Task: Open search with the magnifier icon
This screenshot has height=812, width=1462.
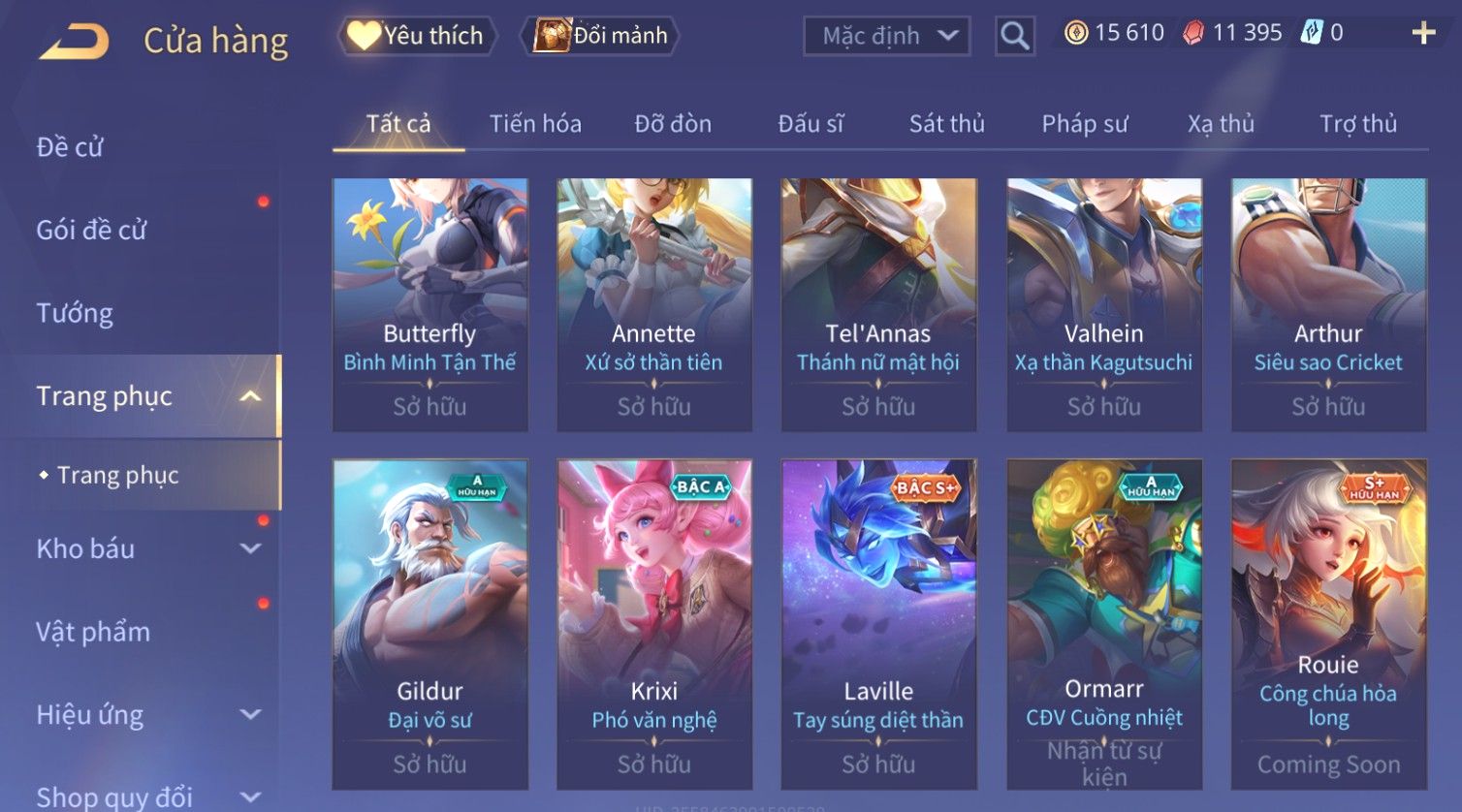Action: click(x=1014, y=36)
